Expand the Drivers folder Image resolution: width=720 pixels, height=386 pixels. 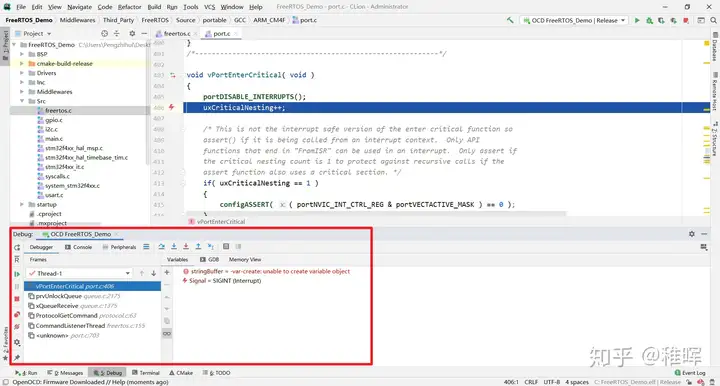pyautogui.click(x=22, y=73)
